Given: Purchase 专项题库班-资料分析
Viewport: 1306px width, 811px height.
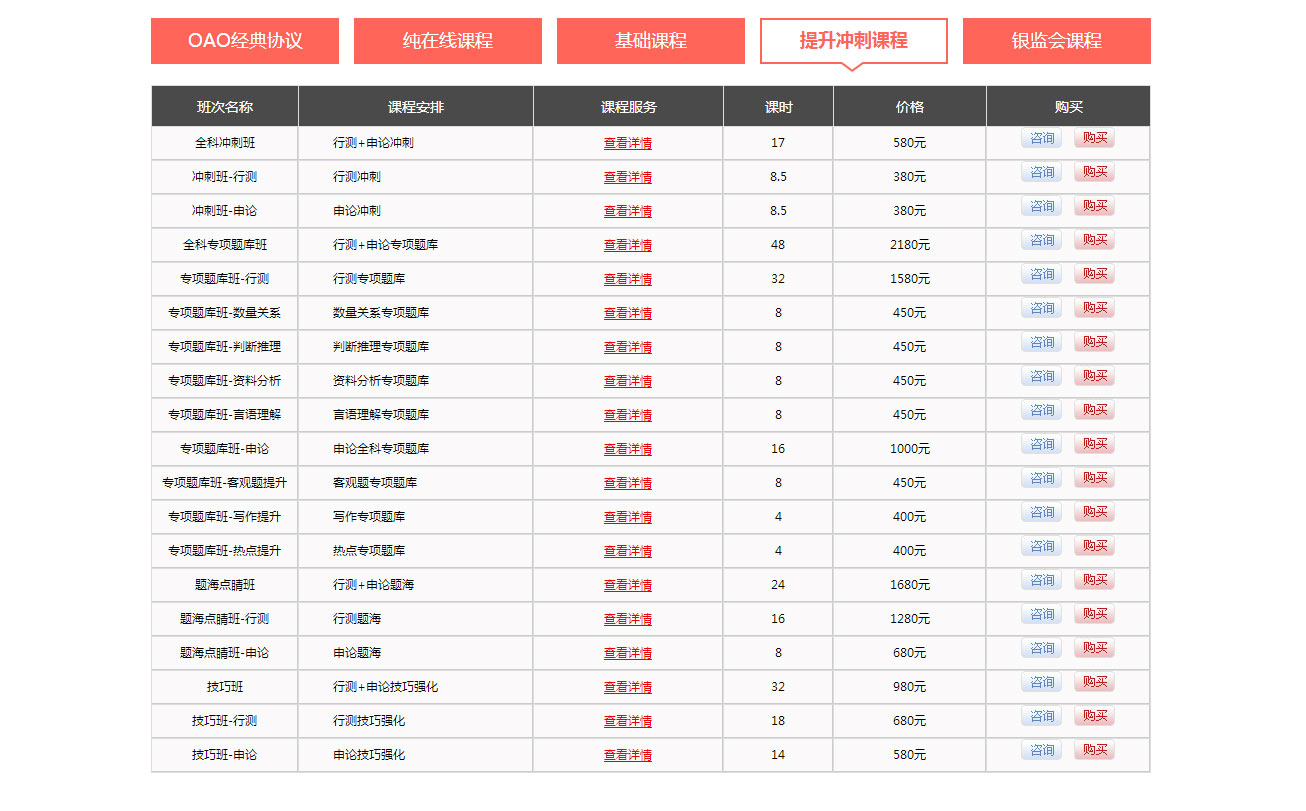Looking at the screenshot, I should (x=1095, y=376).
